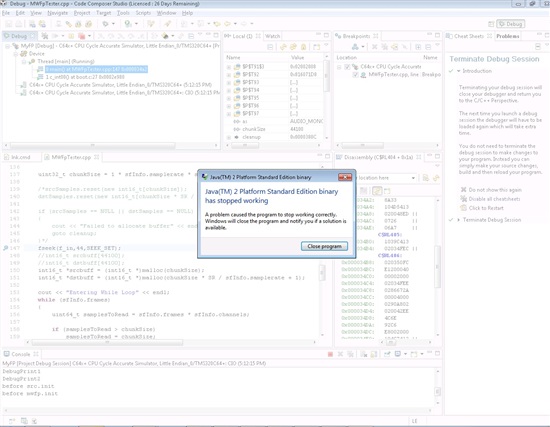Switch to the Problems tab

click(x=508, y=36)
